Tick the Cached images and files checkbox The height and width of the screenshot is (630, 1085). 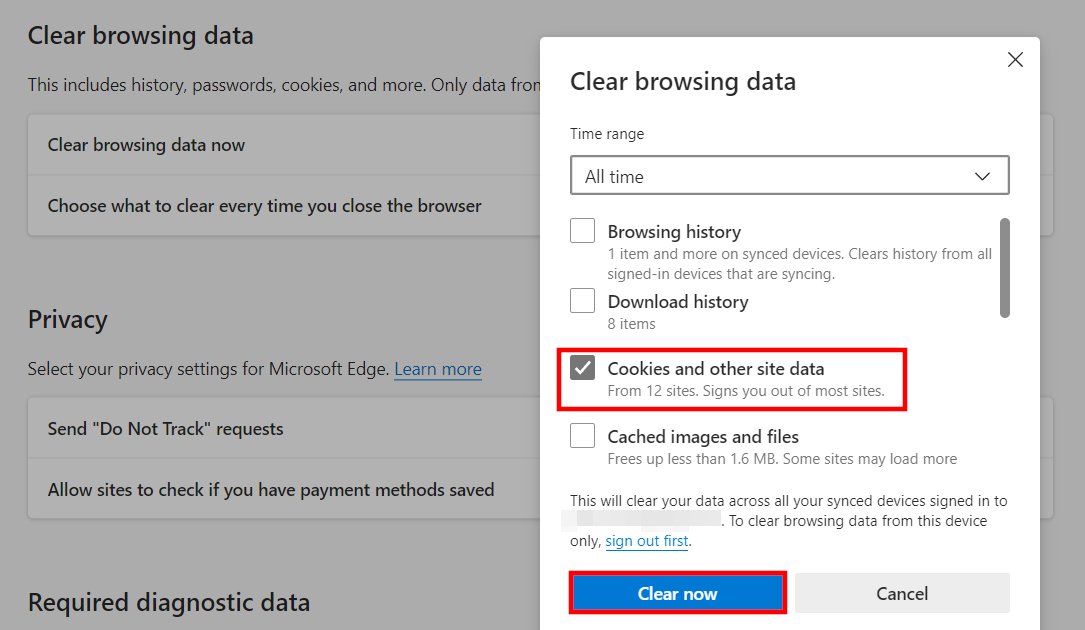click(x=582, y=436)
